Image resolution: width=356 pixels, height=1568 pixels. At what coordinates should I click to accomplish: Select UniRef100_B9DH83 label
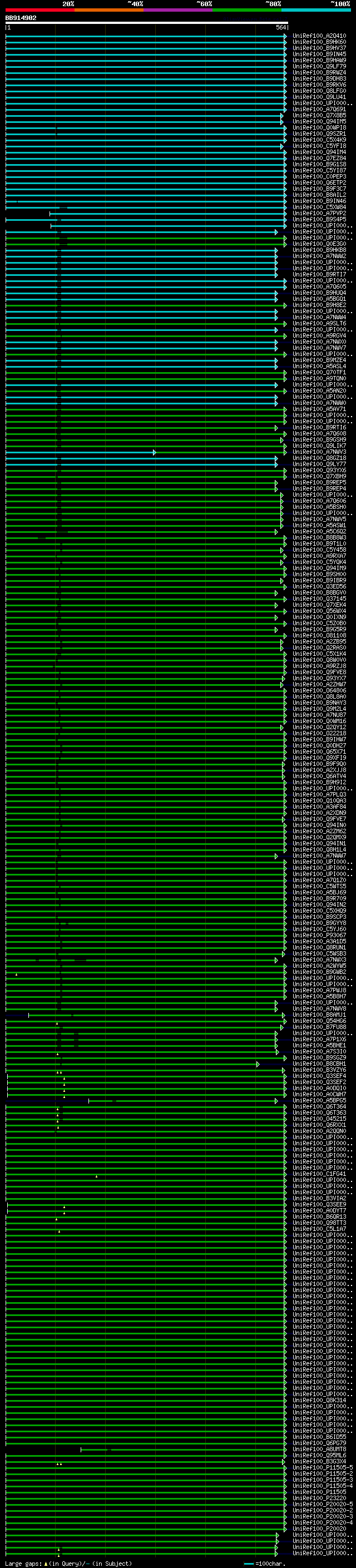click(x=319, y=78)
